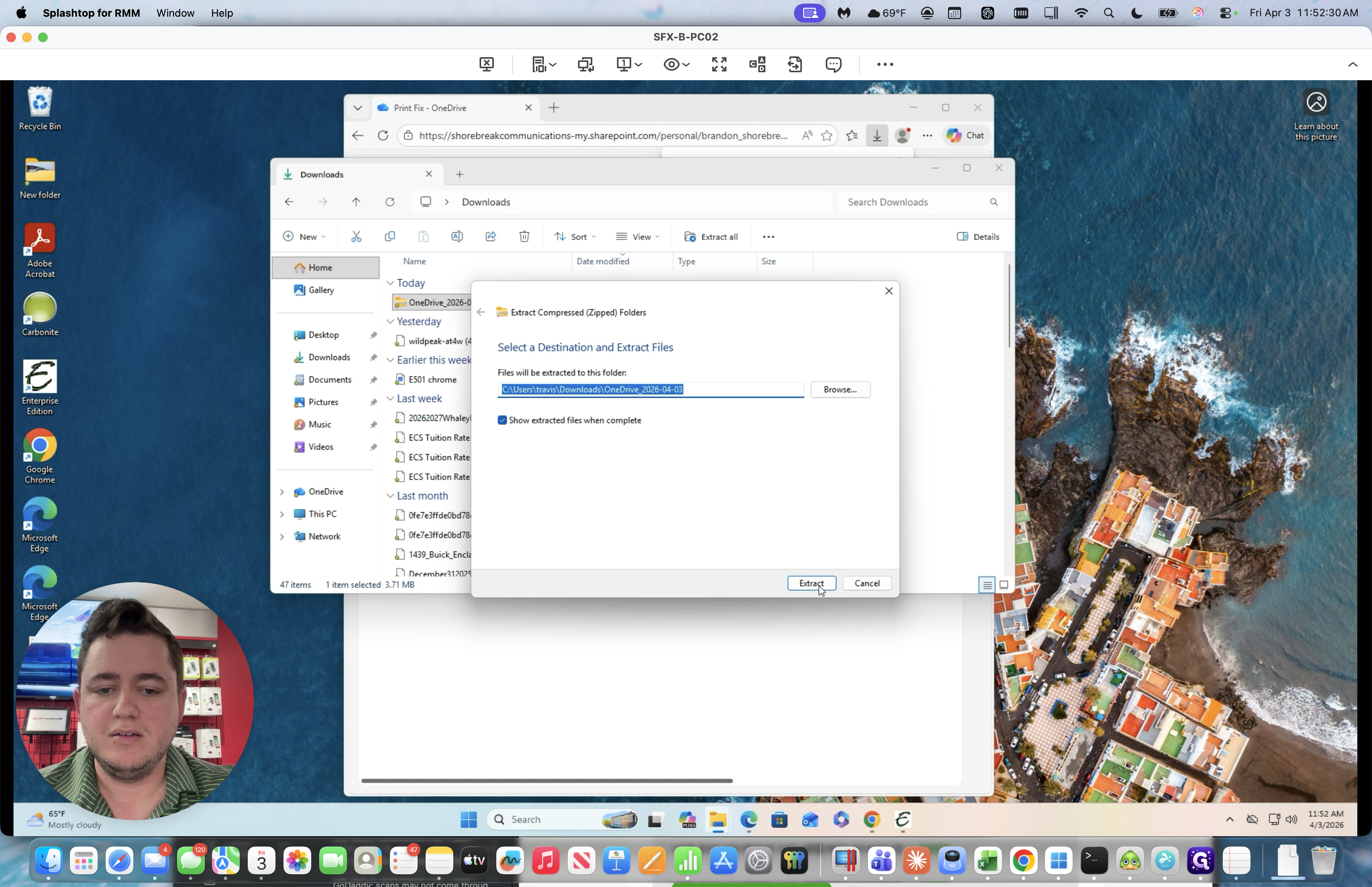
Task: Click the Delete trash icon in Explorer toolbar
Action: [x=524, y=237]
